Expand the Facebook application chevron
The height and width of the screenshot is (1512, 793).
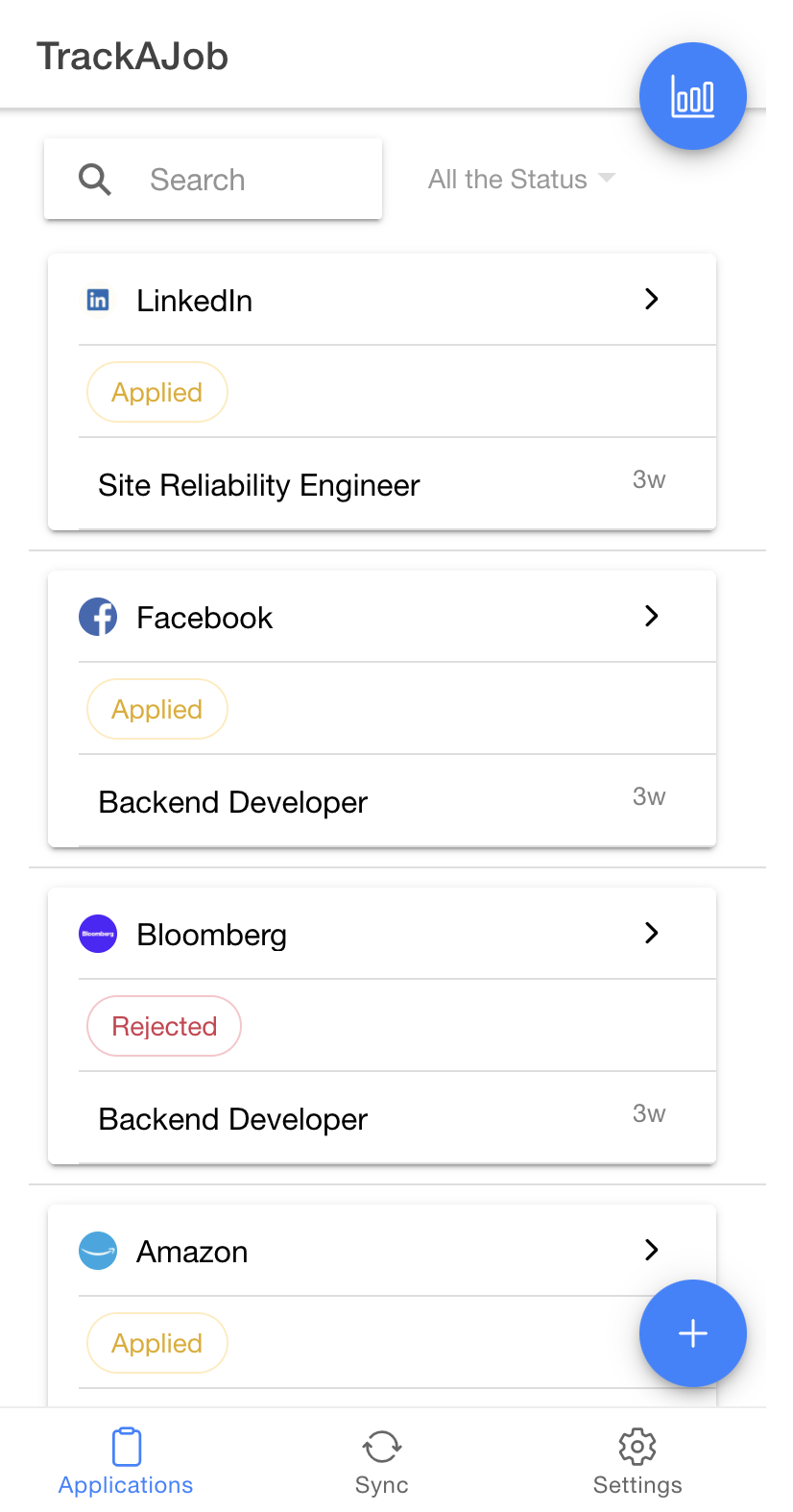(651, 616)
